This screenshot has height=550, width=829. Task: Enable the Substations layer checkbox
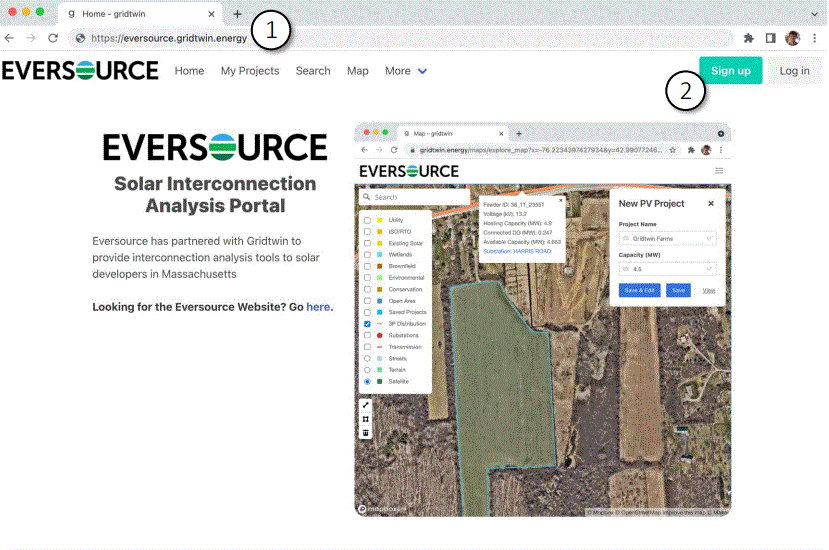click(367, 335)
